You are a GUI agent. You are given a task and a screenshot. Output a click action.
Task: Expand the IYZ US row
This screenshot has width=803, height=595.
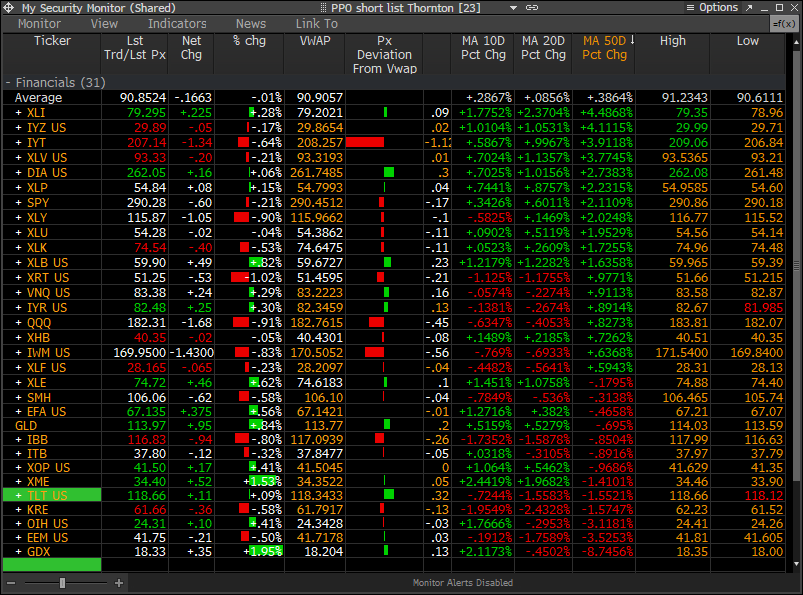(18, 128)
